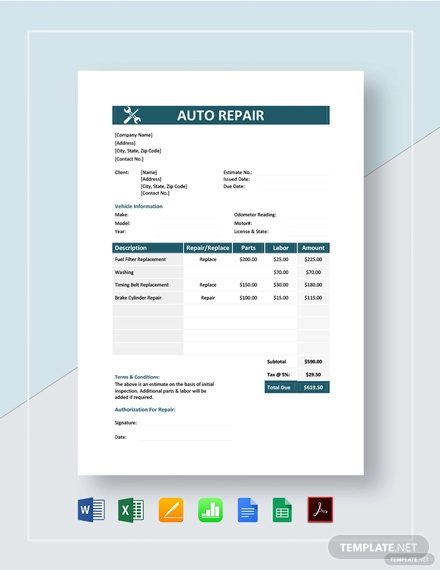The width and height of the screenshot is (440, 570).
Task: Click the Adobe PDF format icon
Action: click(320, 510)
